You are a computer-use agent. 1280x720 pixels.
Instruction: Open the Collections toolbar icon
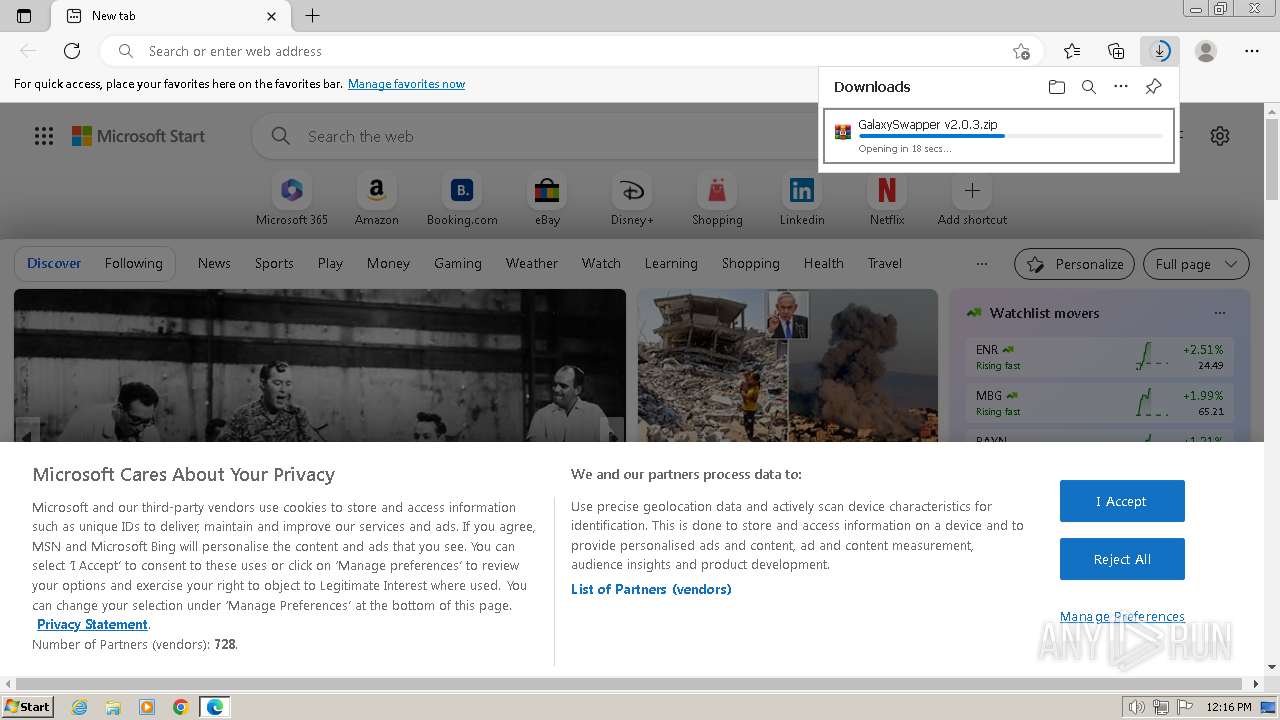point(1116,51)
